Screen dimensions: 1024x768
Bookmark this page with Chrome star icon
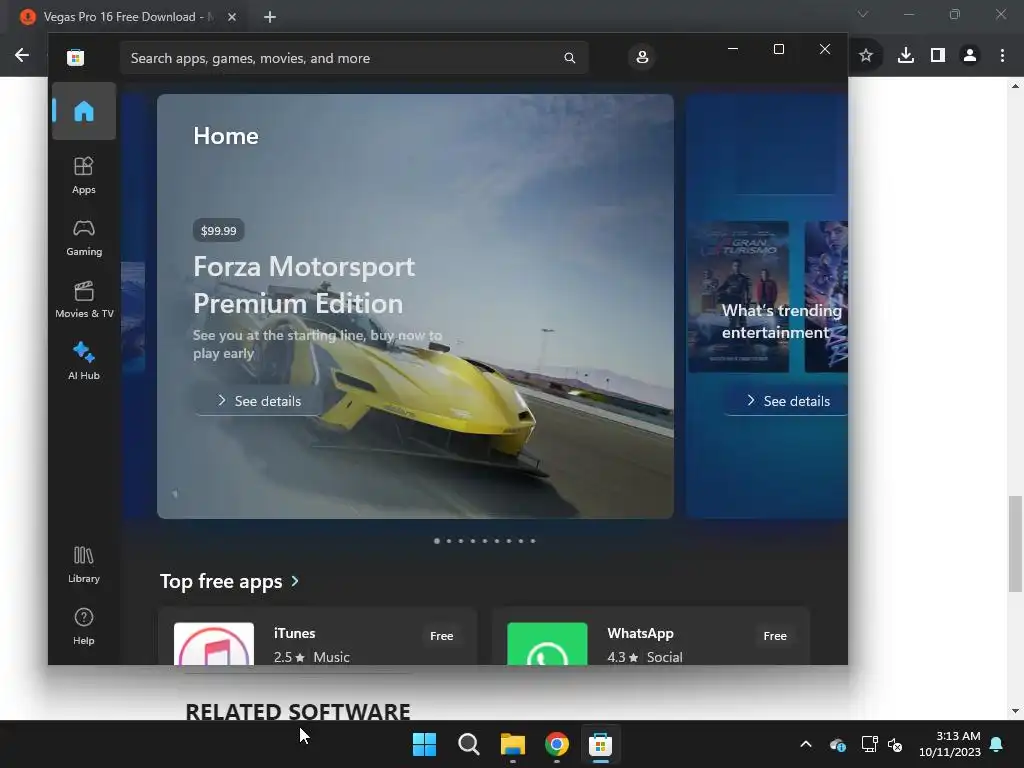(866, 56)
